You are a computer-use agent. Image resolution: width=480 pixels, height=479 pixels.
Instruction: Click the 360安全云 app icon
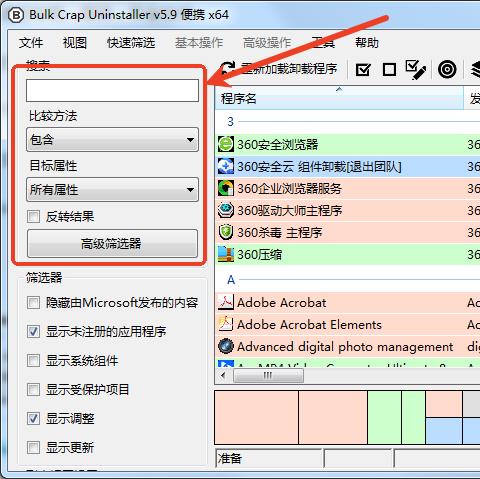[x=226, y=166]
